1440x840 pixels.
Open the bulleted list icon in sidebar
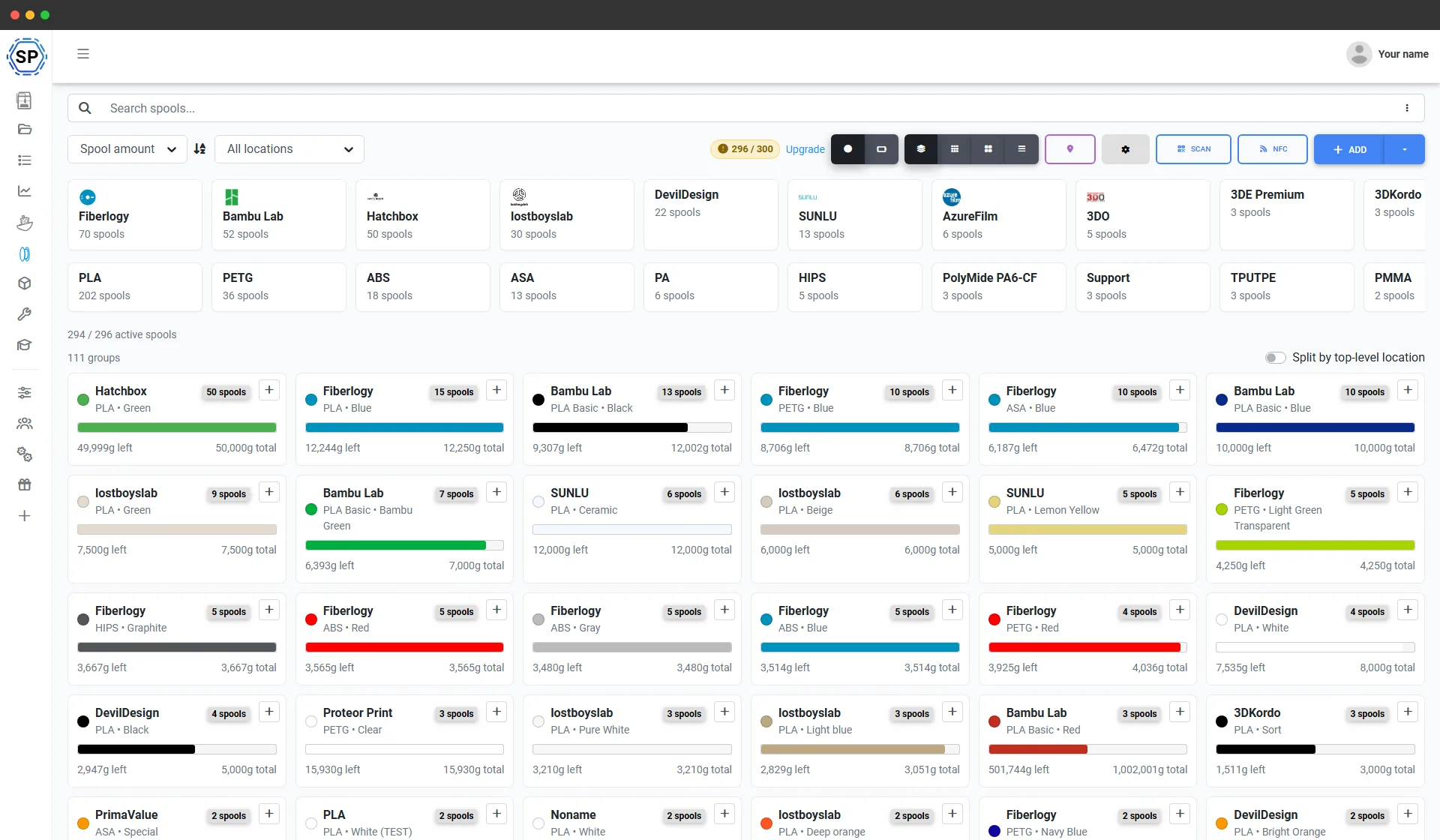(25, 160)
